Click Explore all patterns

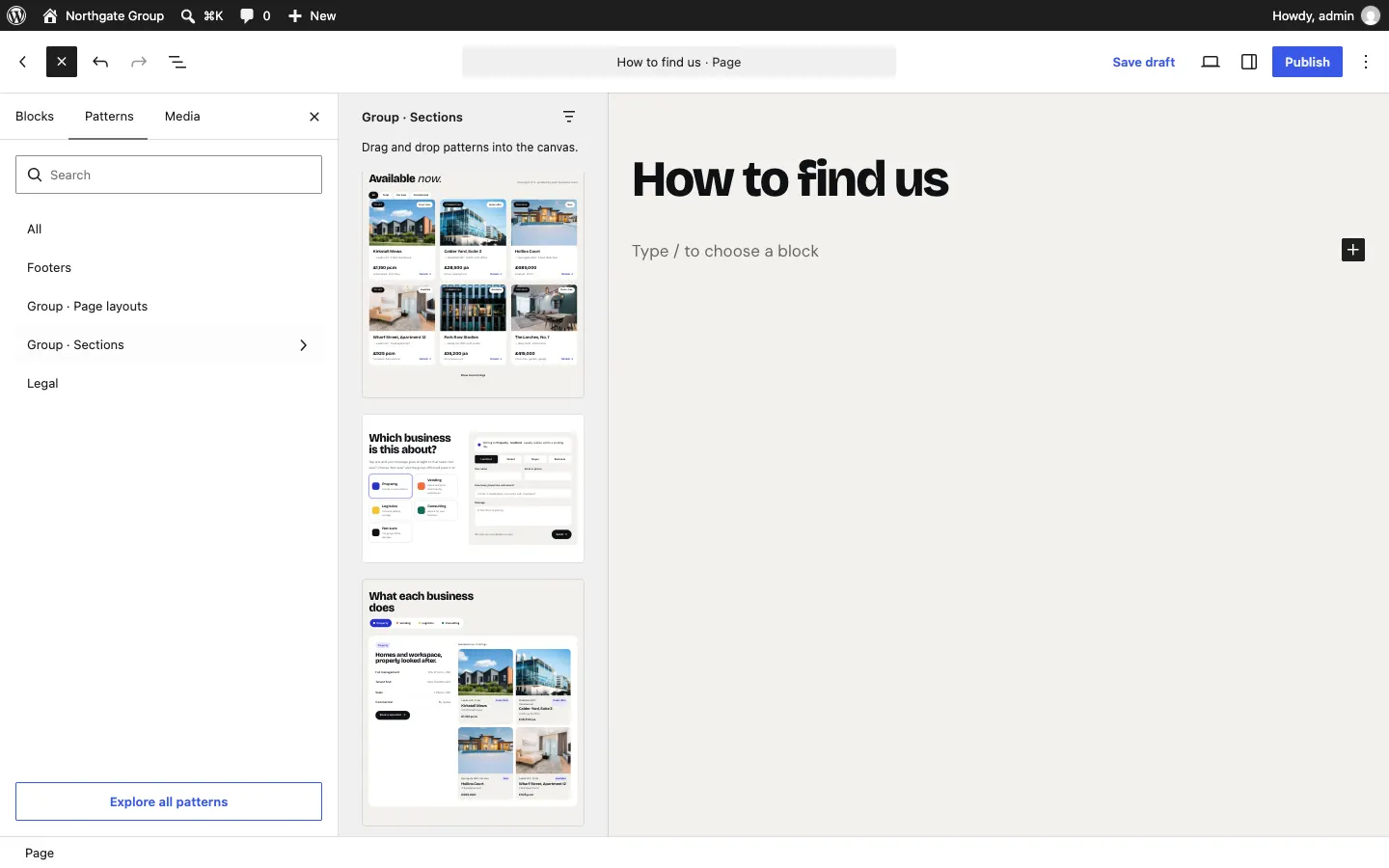click(169, 801)
